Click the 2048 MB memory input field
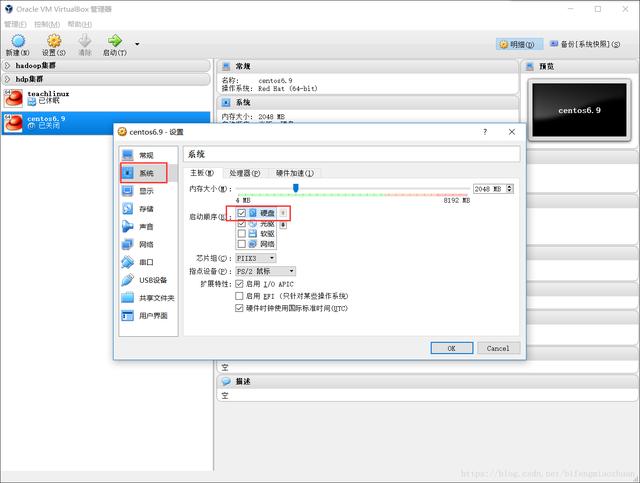The image size is (640, 483). (489, 189)
